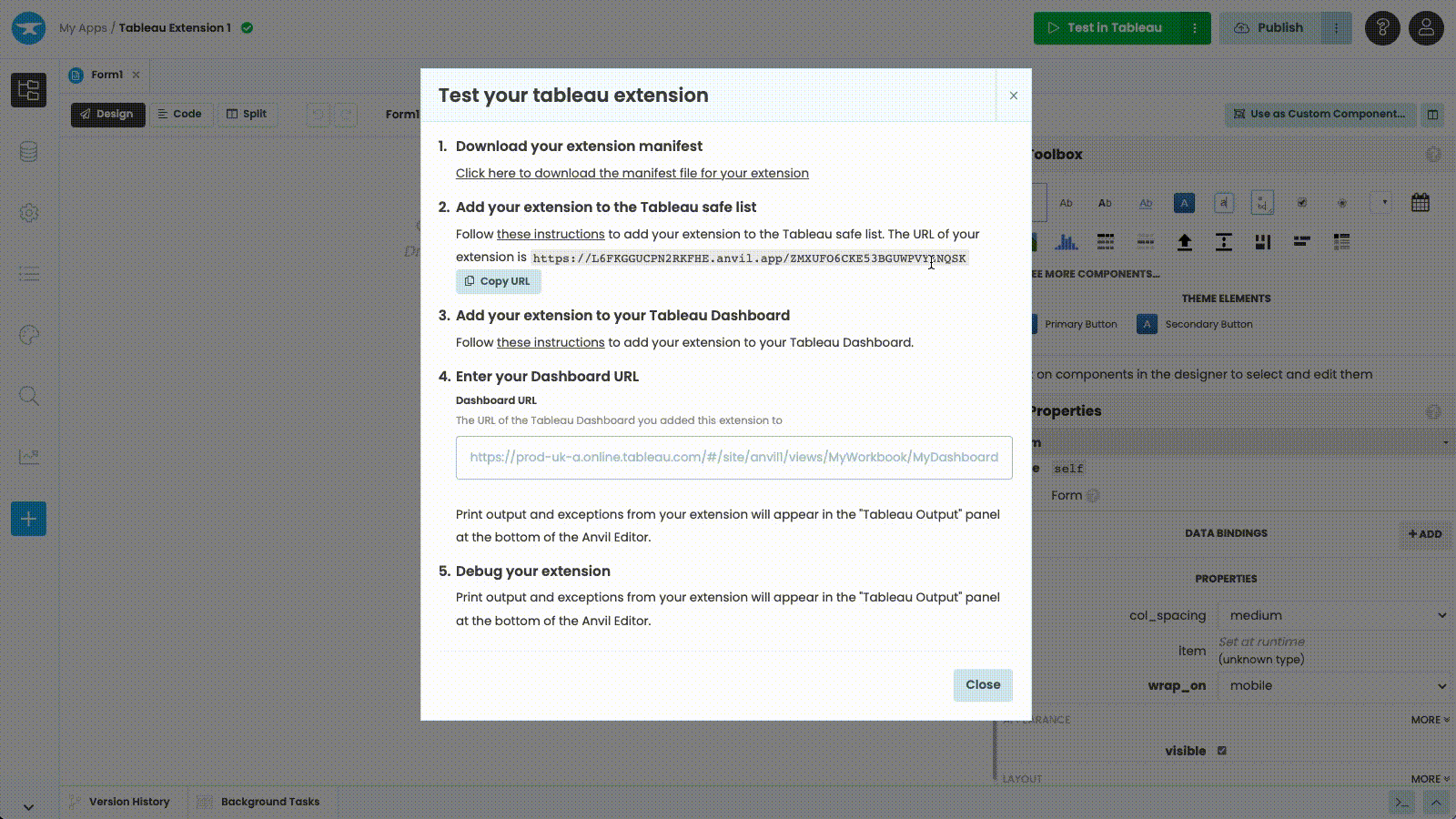Switch to Code view
This screenshot has width=1456, height=819.
(x=180, y=114)
